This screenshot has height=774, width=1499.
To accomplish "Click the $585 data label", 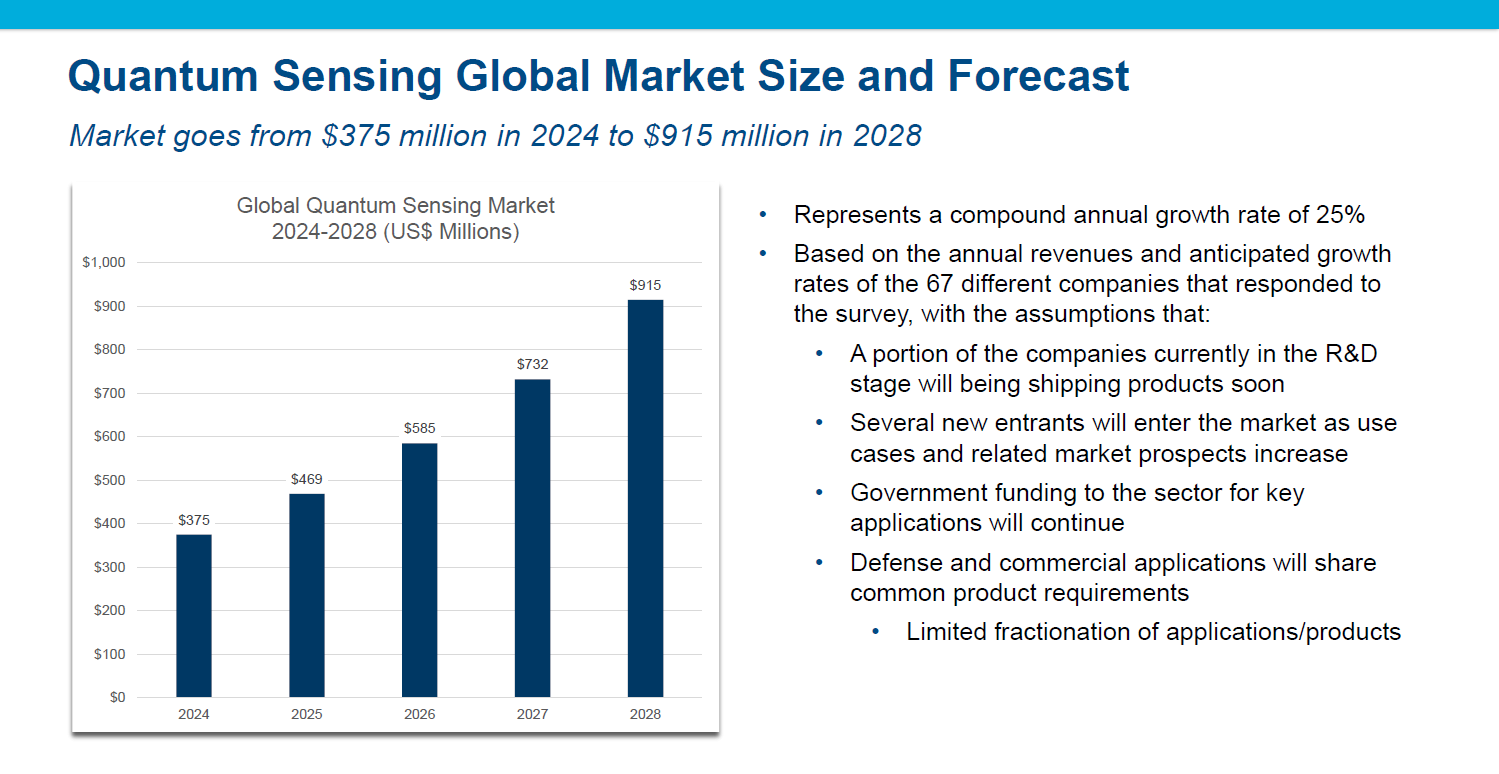I will coord(420,428).
